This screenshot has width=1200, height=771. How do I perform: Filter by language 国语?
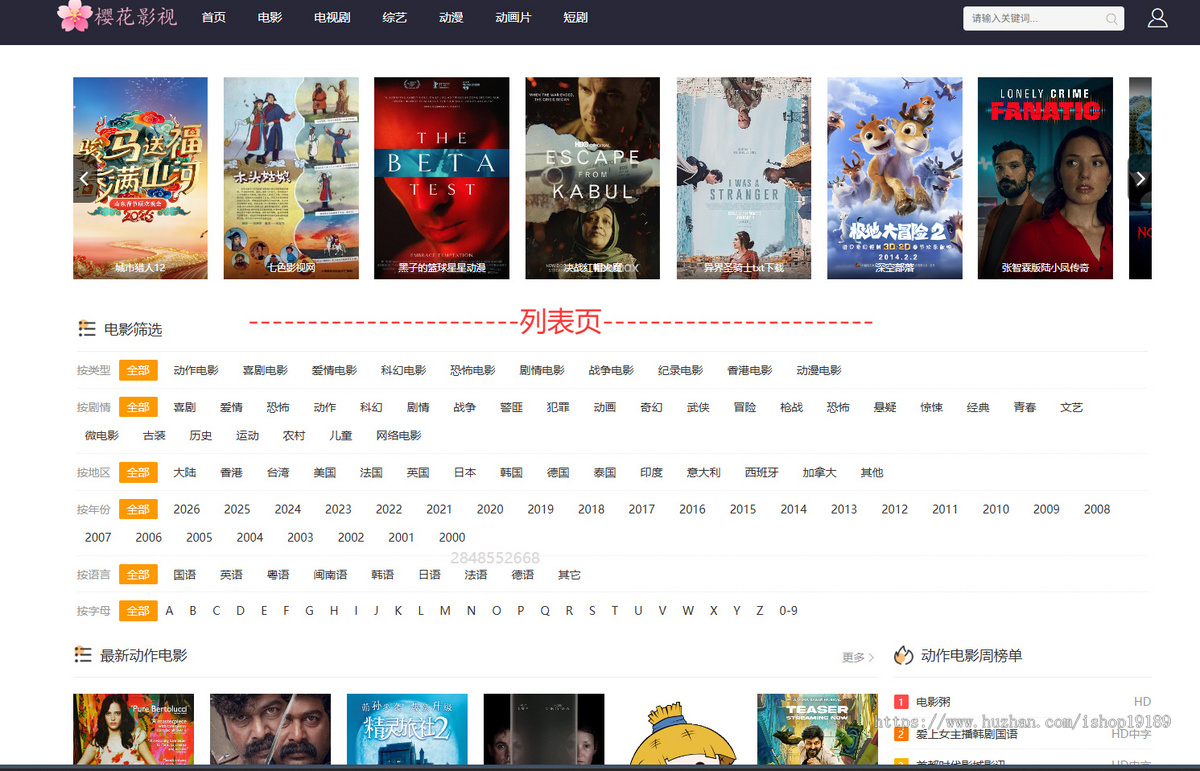(184, 574)
